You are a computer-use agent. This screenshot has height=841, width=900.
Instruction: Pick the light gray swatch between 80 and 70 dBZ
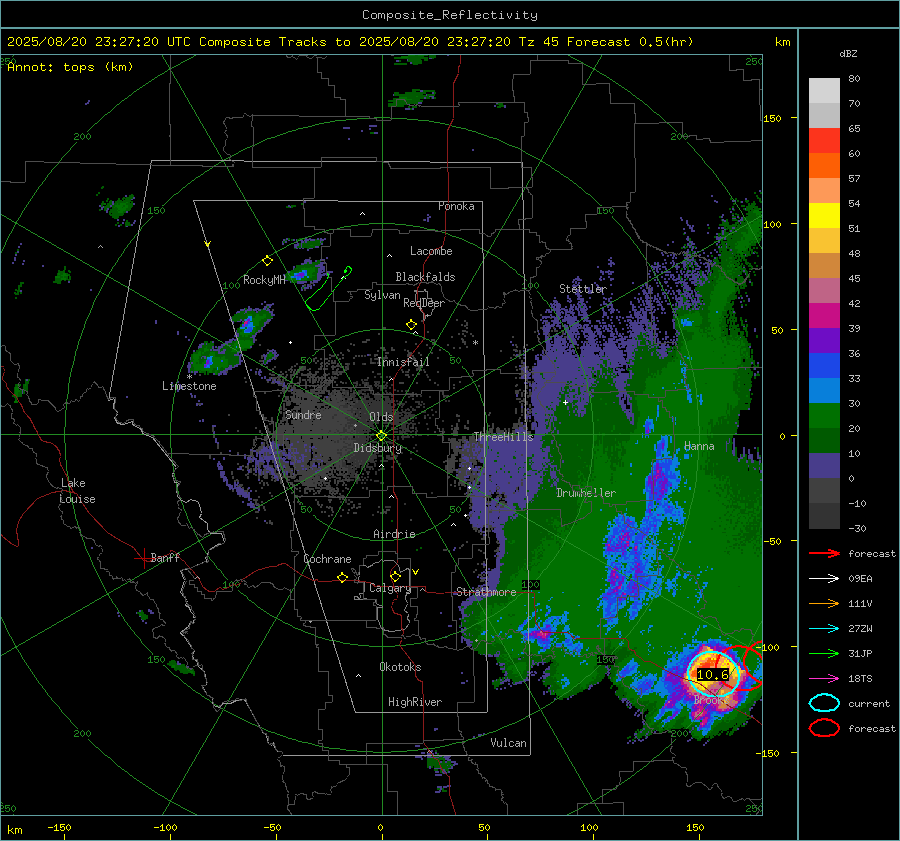(x=824, y=91)
